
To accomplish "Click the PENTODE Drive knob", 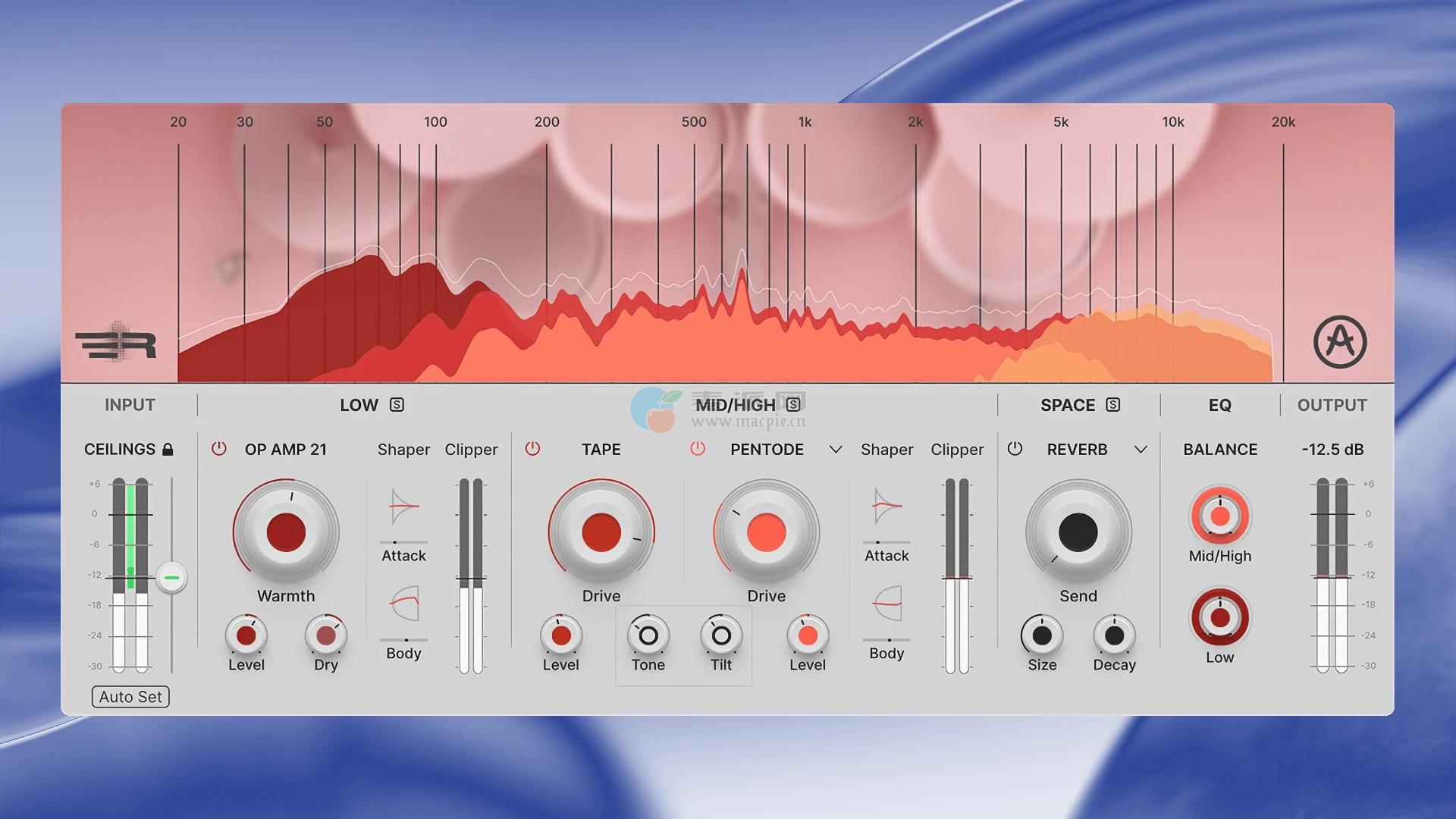I will (x=767, y=532).
